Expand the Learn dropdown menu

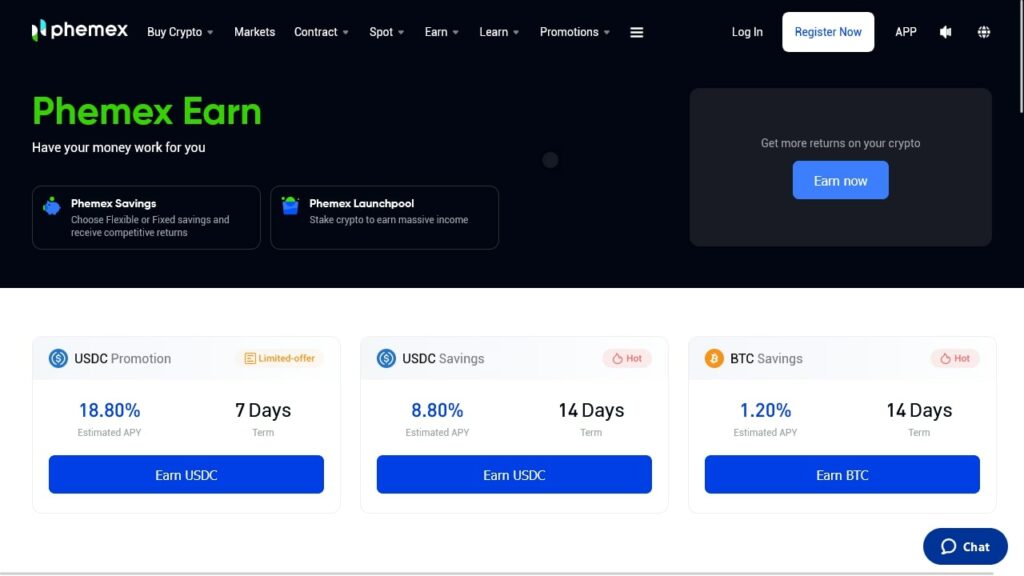point(499,32)
